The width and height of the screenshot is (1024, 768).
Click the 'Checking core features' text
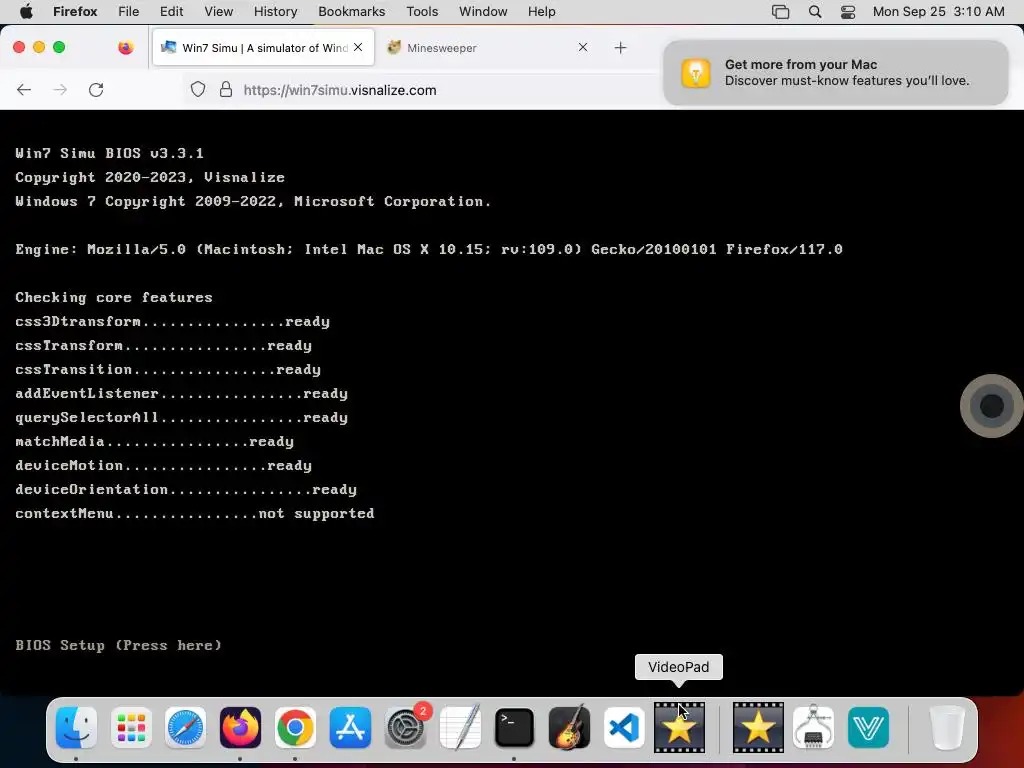click(x=114, y=297)
